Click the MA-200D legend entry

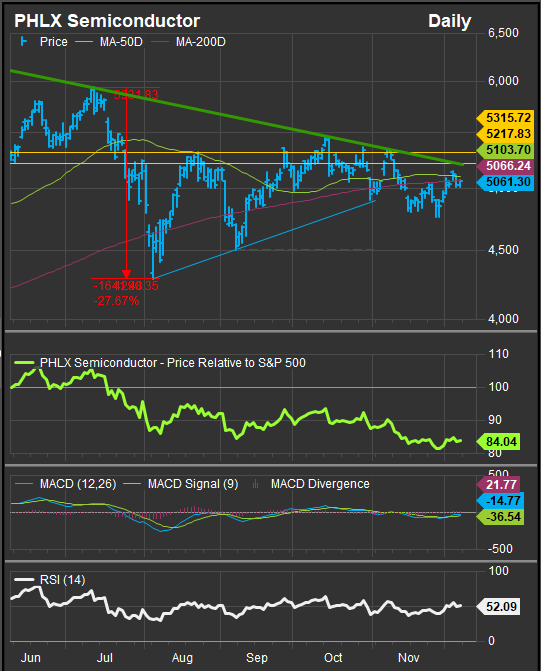(x=187, y=42)
